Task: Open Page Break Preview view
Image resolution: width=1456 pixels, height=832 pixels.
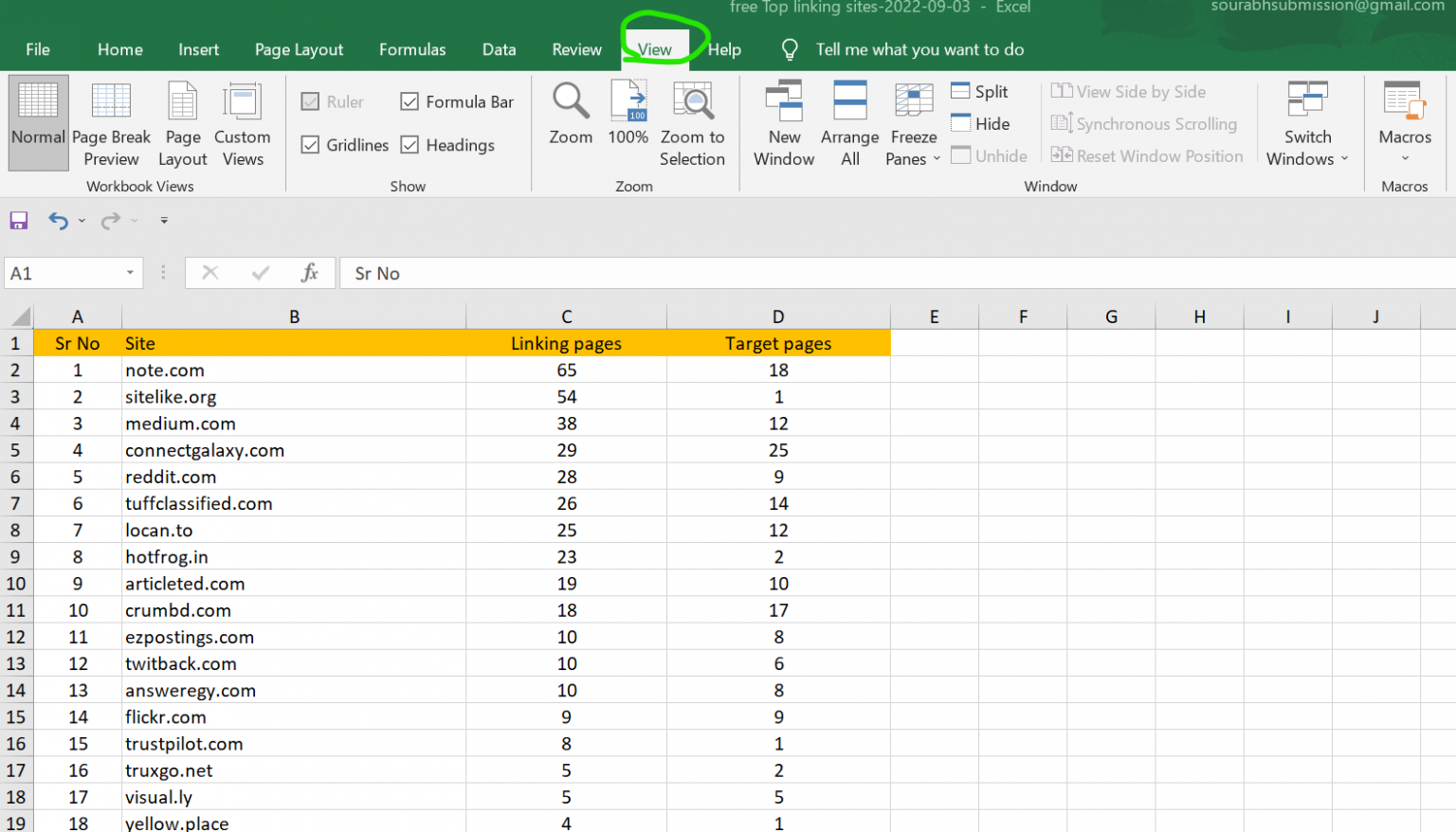Action: click(111, 123)
